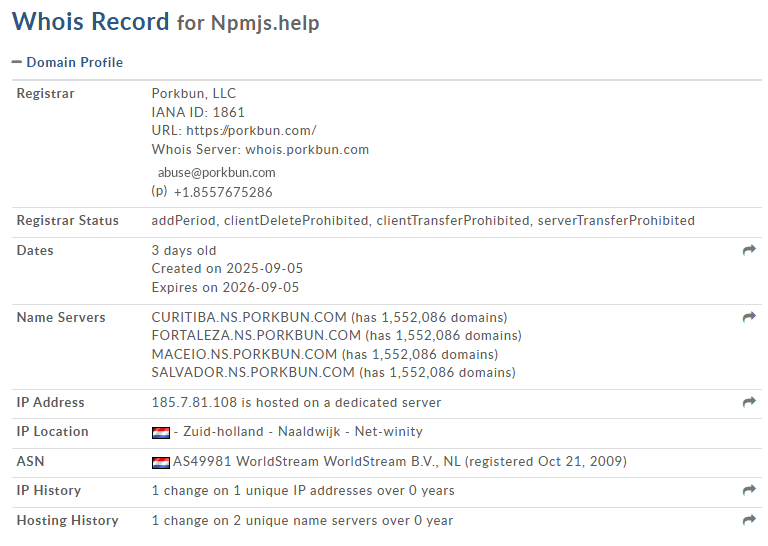The width and height of the screenshot is (768, 546).
Task: Click the (p) phone icon under Registrar
Action: point(159,191)
